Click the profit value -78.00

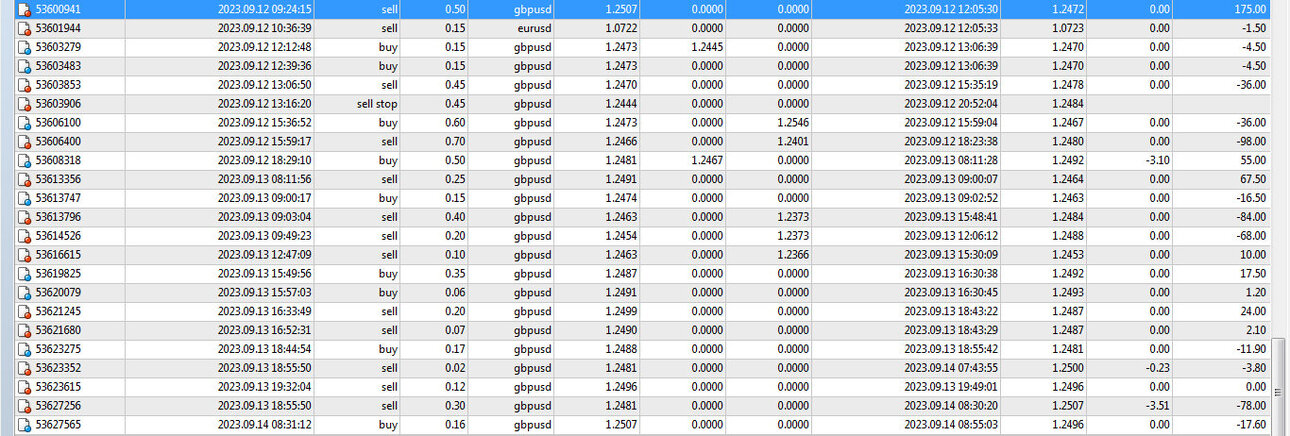(1249, 406)
